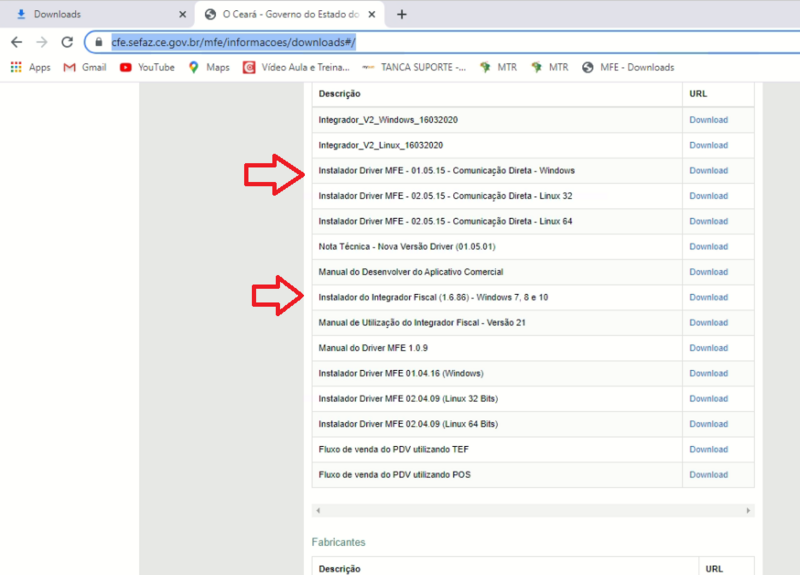The height and width of the screenshot is (575, 800).
Task: Open MFE - Downloads bookmark
Action: coord(628,67)
